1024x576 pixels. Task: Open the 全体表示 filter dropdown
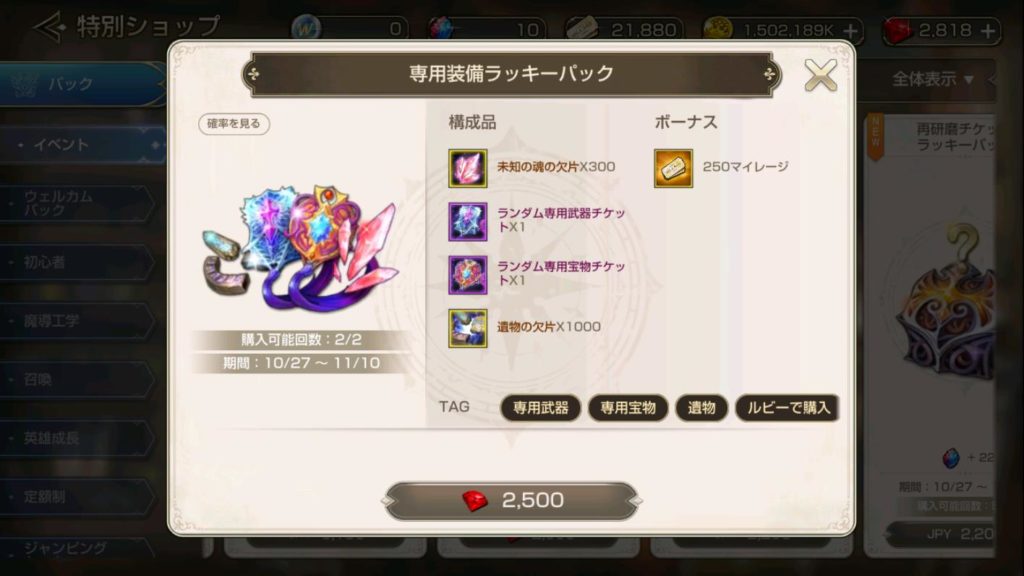[933, 80]
